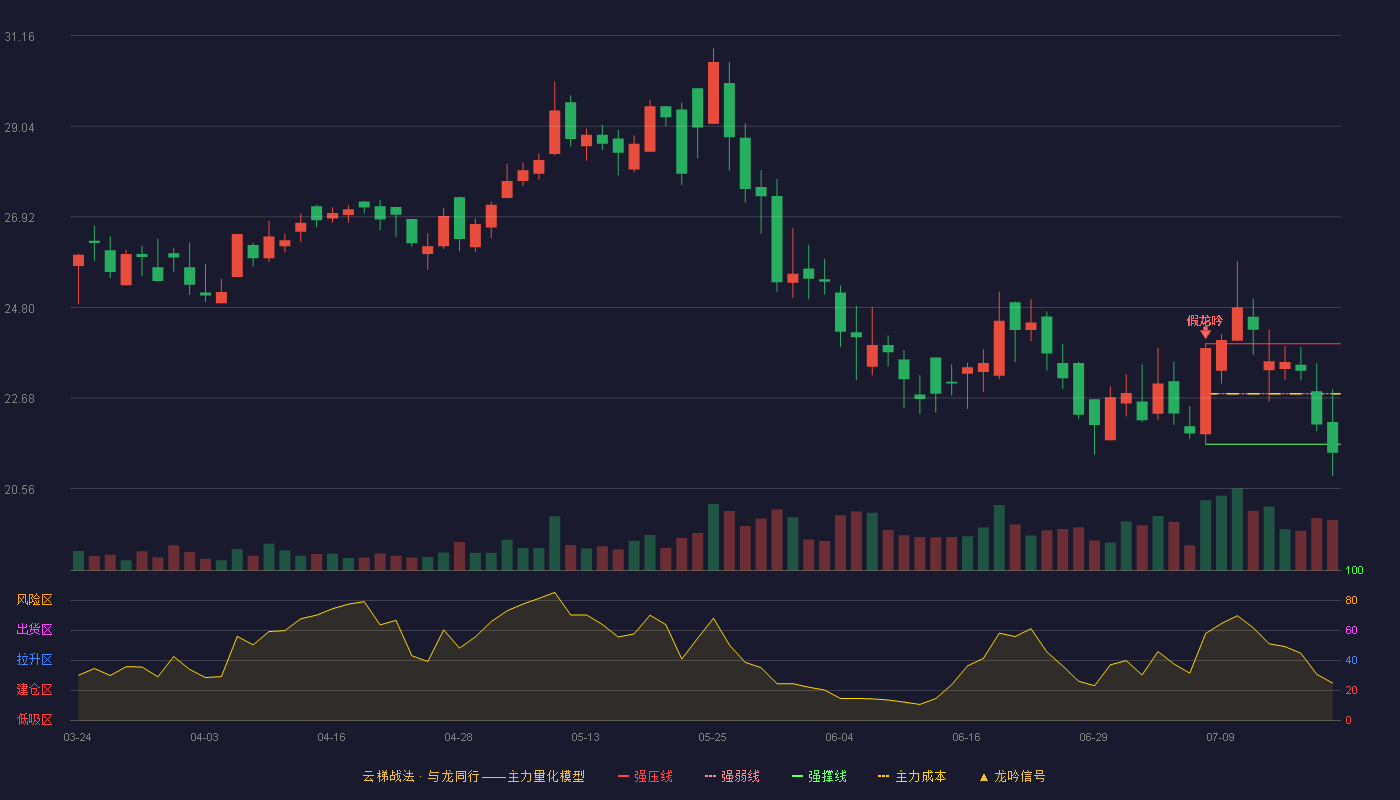The width and height of the screenshot is (1400, 800).
Task: Click the 低吸区 zone label
Action: coord(34,719)
